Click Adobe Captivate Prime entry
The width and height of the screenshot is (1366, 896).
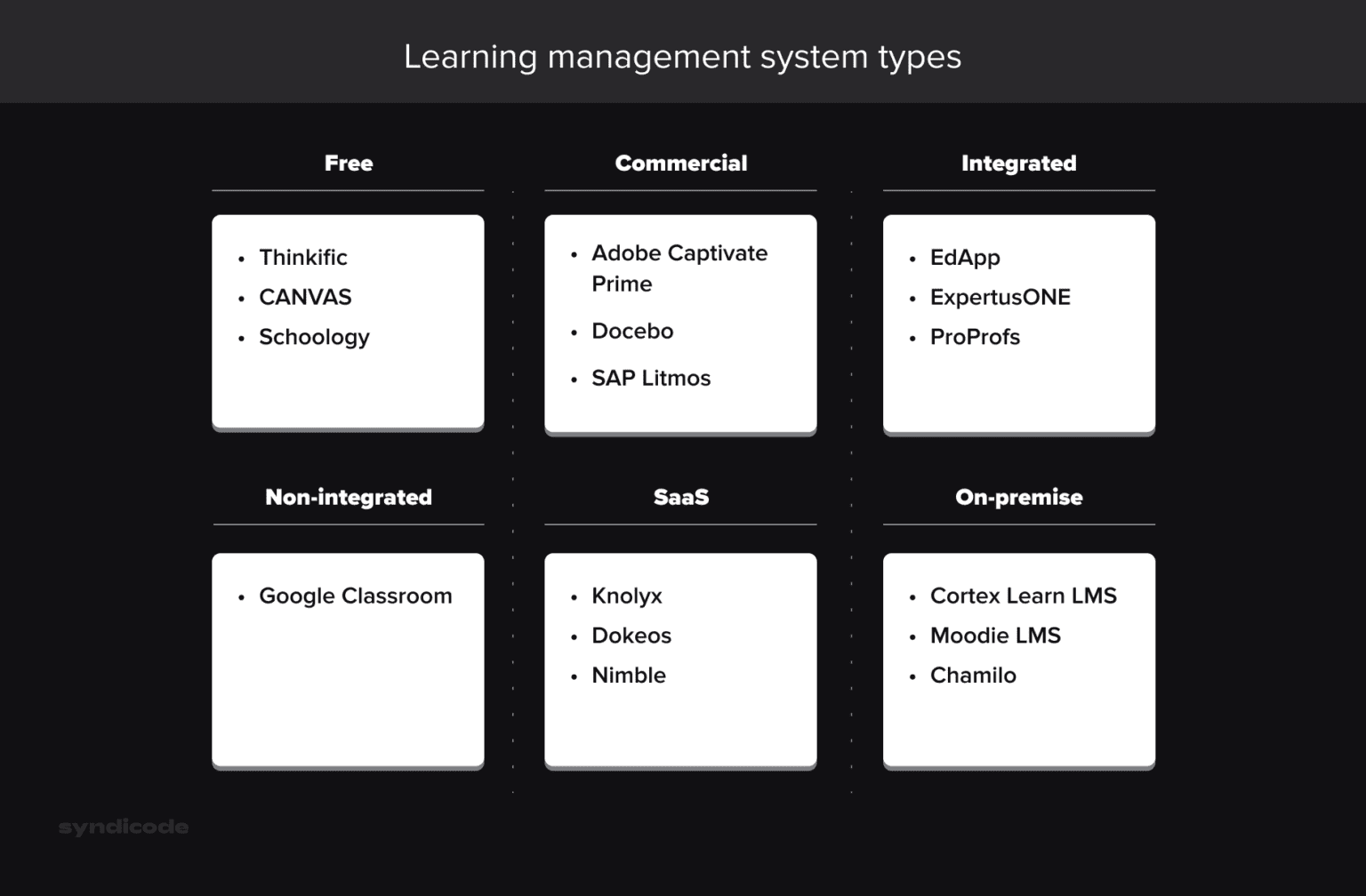(x=679, y=268)
